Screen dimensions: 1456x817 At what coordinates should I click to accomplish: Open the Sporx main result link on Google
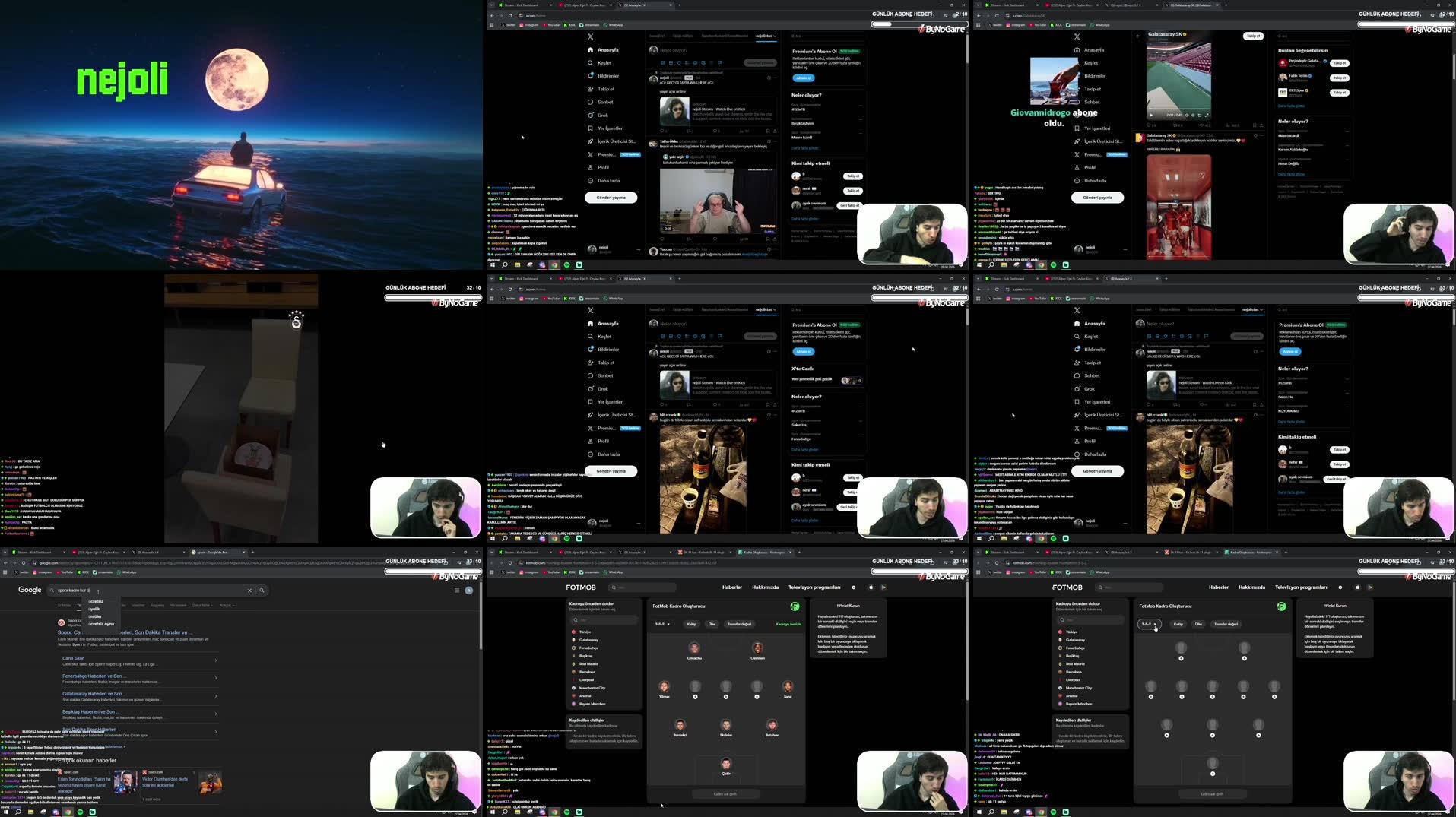click(125, 632)
